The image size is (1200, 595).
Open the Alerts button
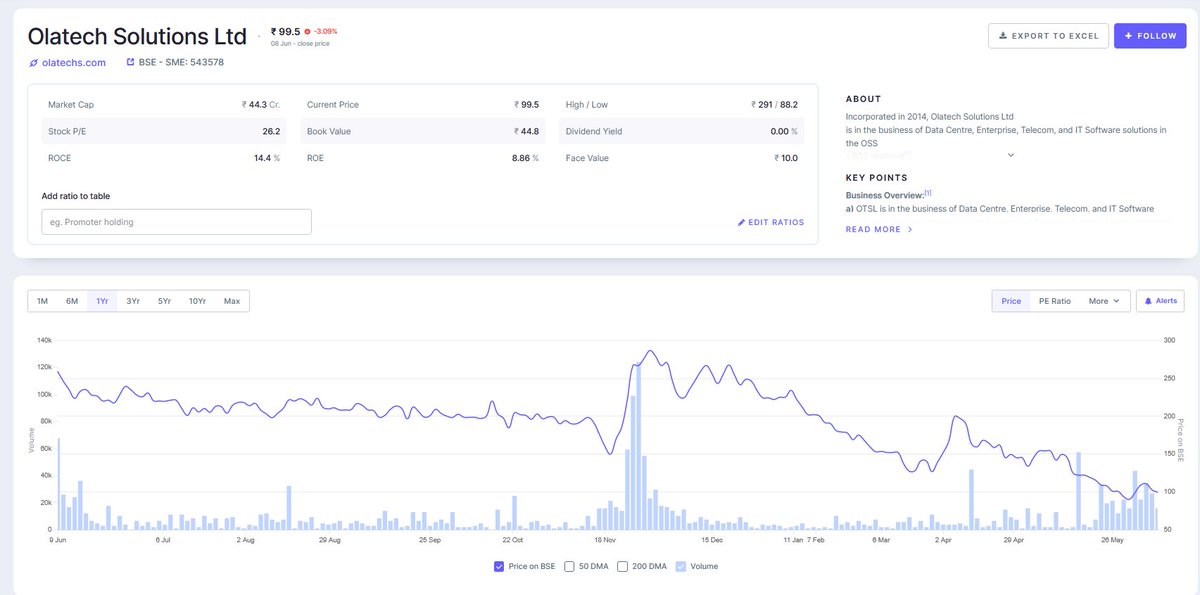[x=1160, y=301]
